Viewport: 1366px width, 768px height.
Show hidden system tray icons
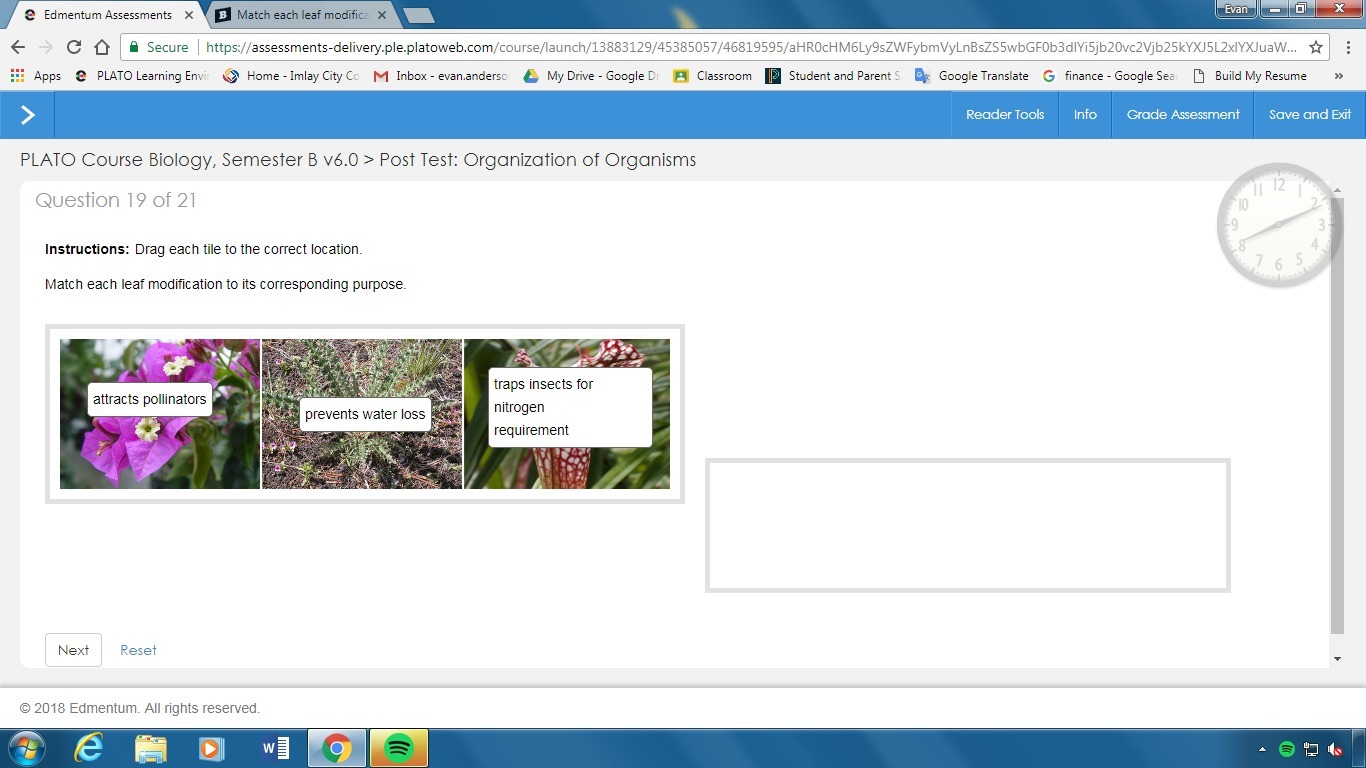tap(1262, 749)
